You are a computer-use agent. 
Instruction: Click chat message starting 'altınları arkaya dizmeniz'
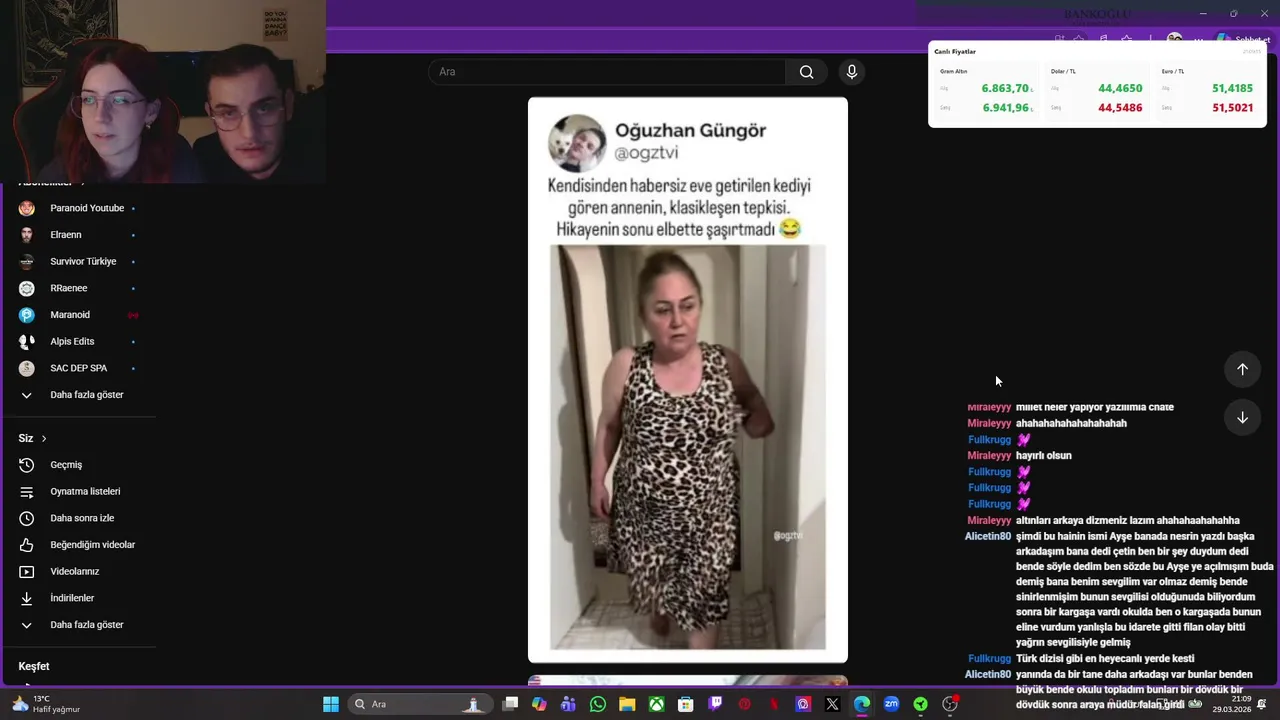1128,520
